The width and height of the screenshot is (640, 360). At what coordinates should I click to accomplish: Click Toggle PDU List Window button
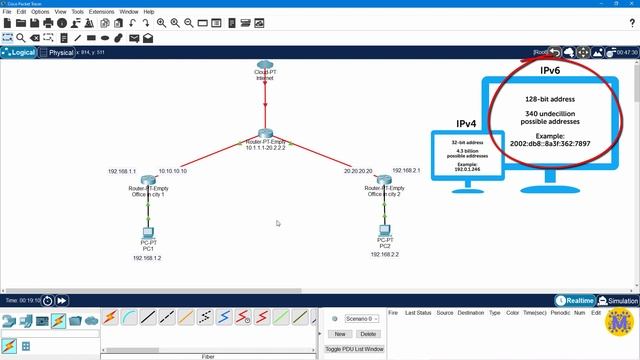[x=354, y=349]
